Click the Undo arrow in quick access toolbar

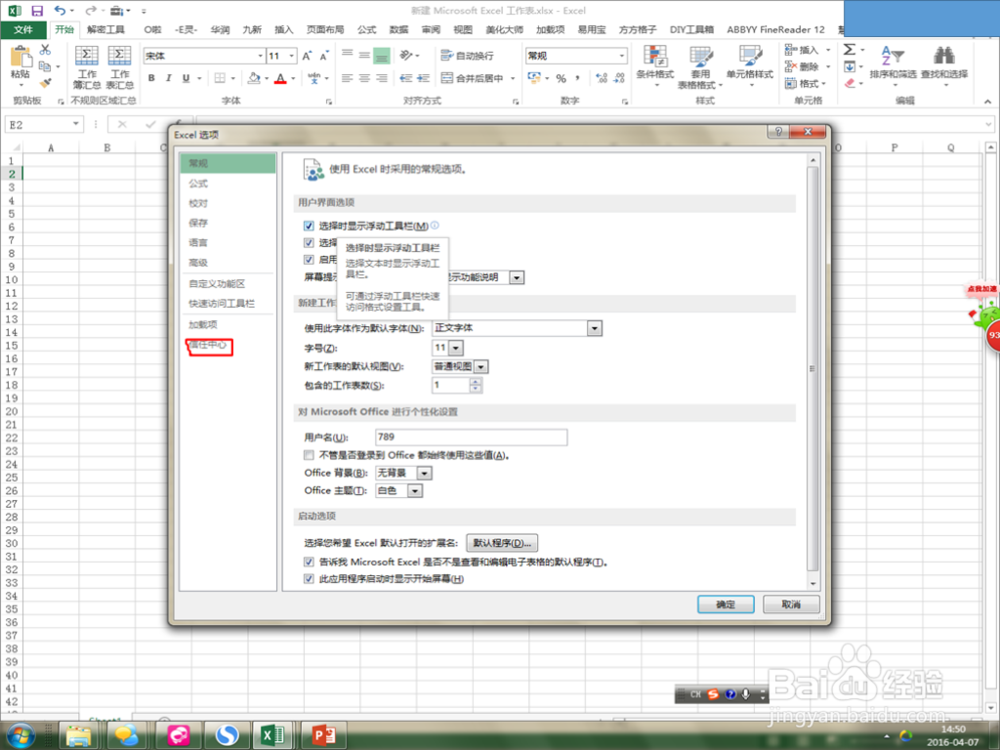tap(60, 11)
